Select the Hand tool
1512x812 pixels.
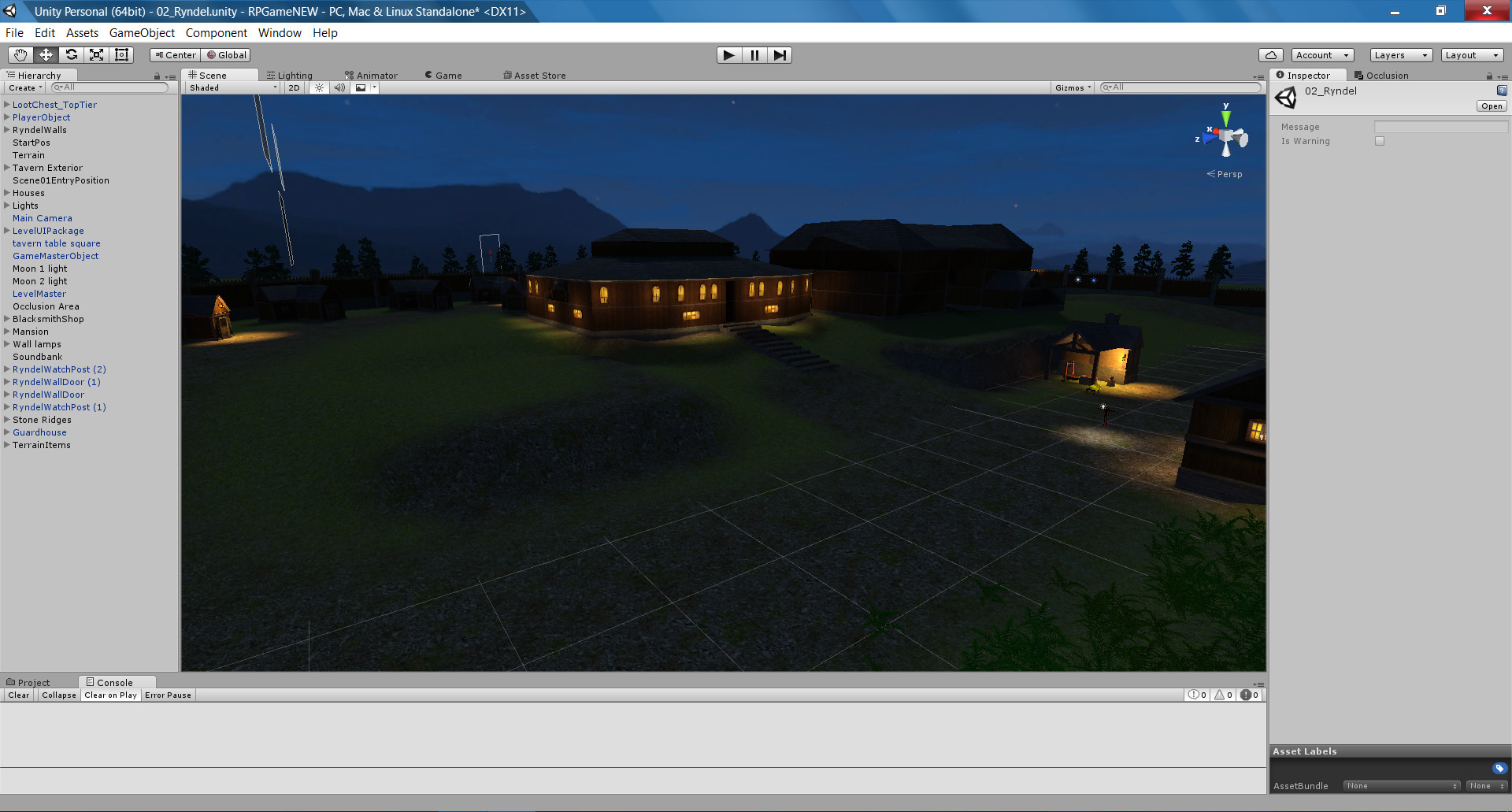20,55
